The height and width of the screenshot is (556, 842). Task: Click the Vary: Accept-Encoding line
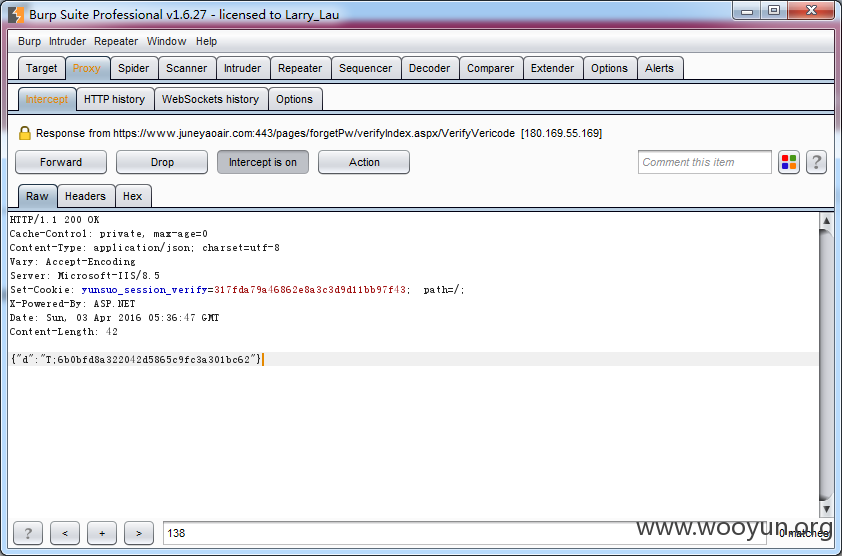[72, 262]
